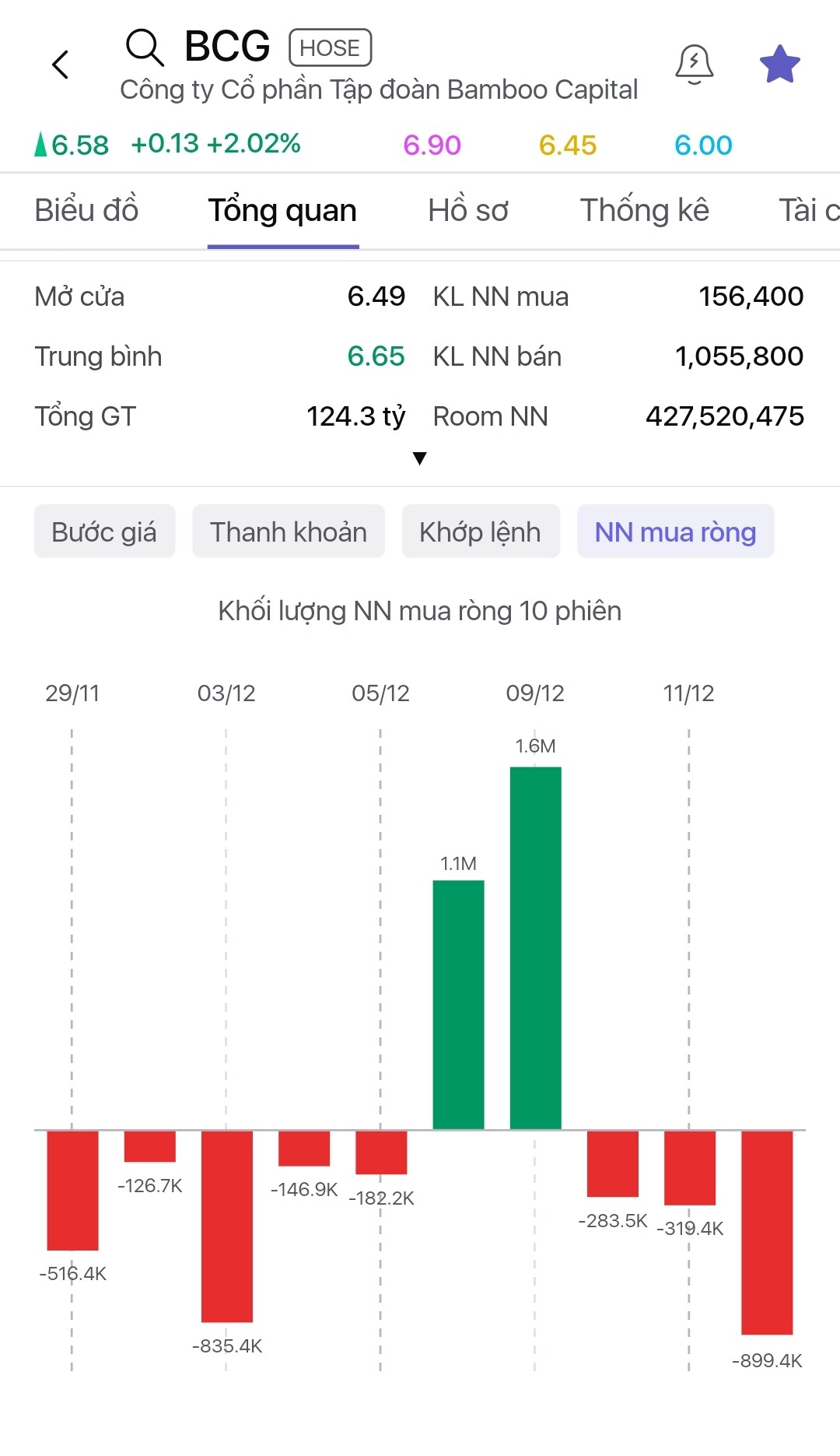The height and width of the screenshot is (1456, 840).
Task: Open the Hồ sơ tab
Action: tap(468, 211)
